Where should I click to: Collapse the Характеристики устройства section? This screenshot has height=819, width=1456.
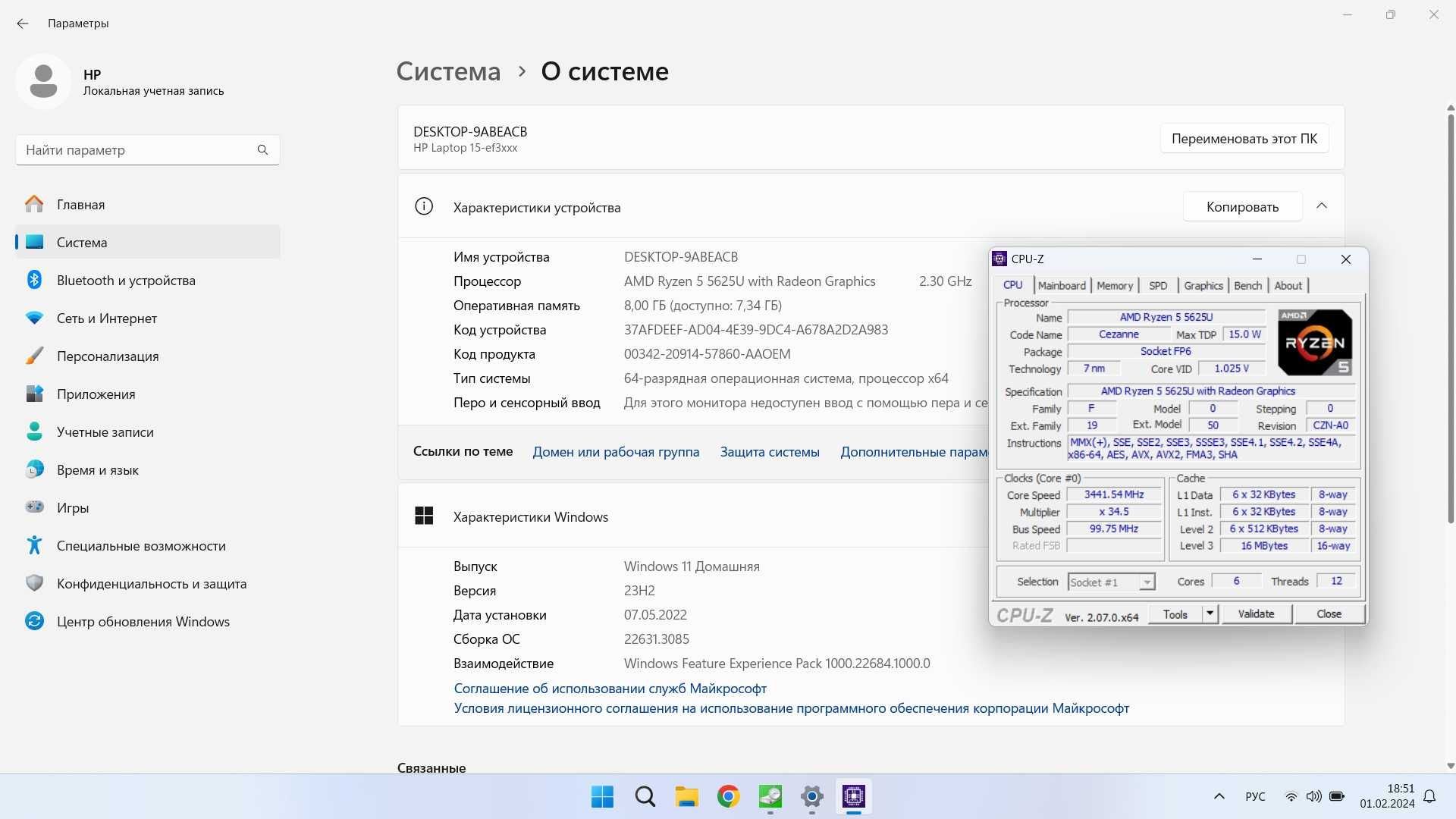pyautogui.click(x=1322, y=206)
